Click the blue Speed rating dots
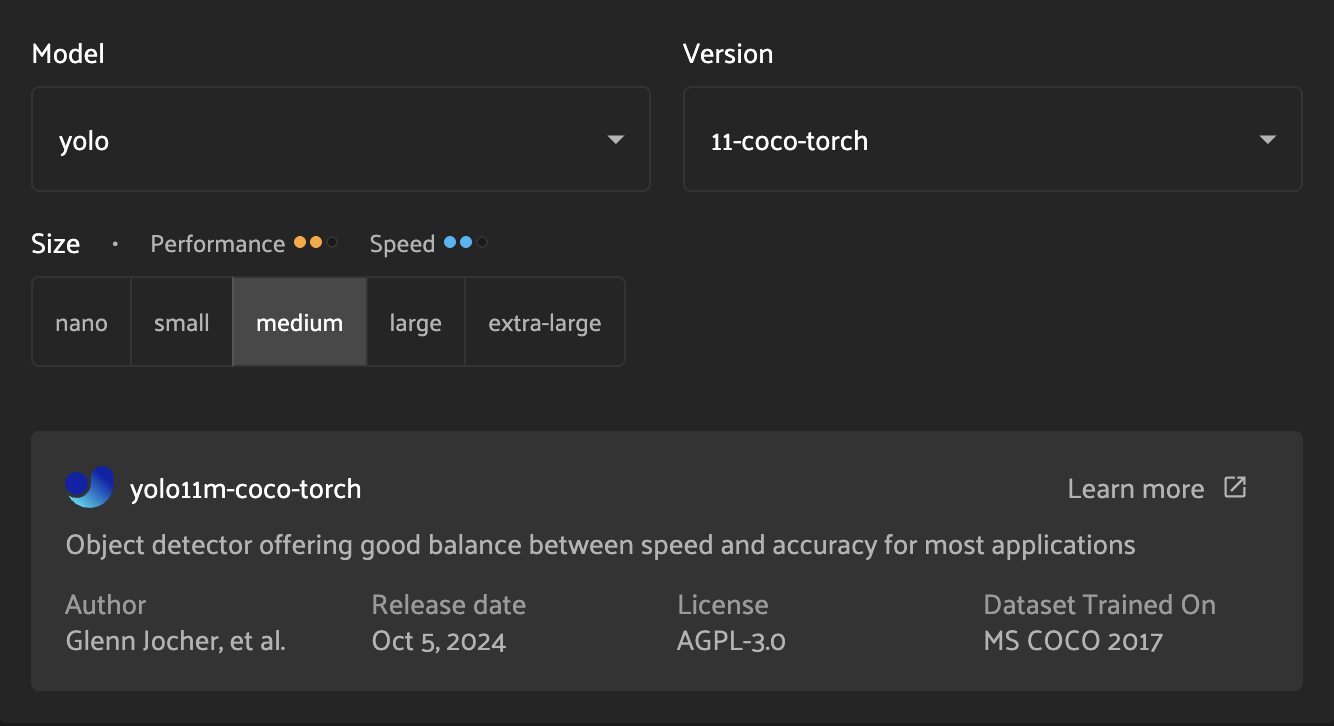1334x726 pixels. pos(465,243)
